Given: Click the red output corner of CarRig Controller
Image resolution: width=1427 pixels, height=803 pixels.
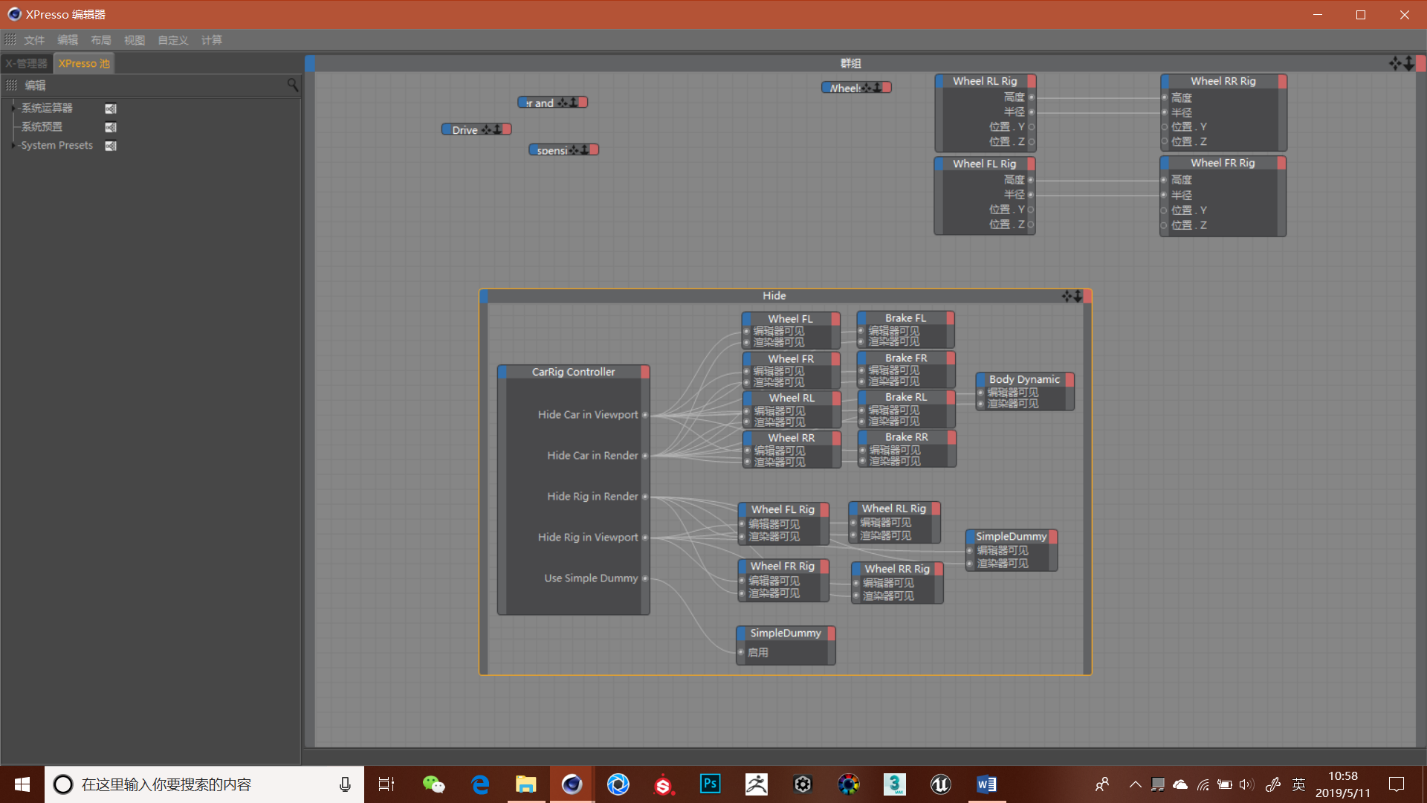Looking at the screenshot, I should 645,372.
